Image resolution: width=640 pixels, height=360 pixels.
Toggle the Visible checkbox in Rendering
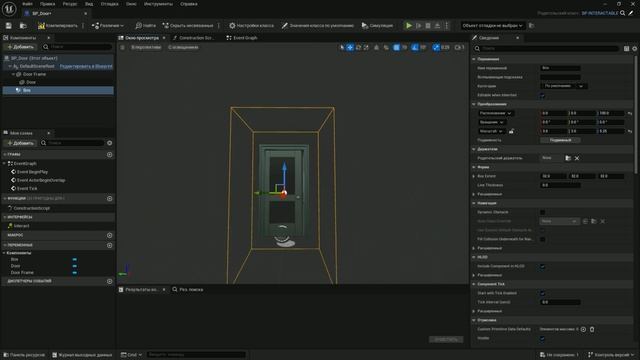point(542,338)
